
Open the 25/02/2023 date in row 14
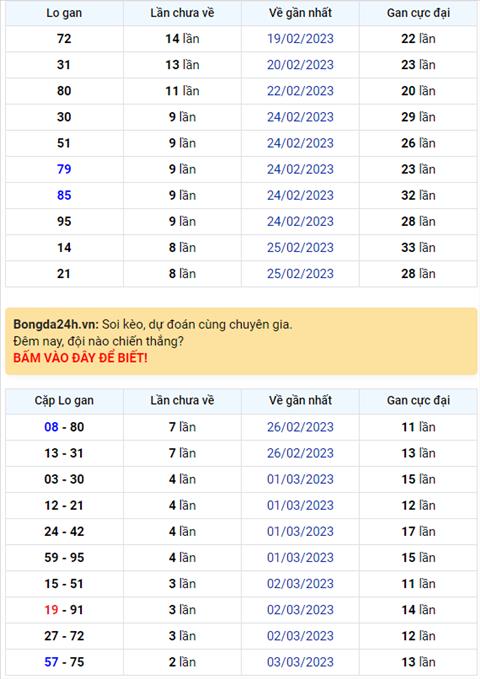(300, 248)
